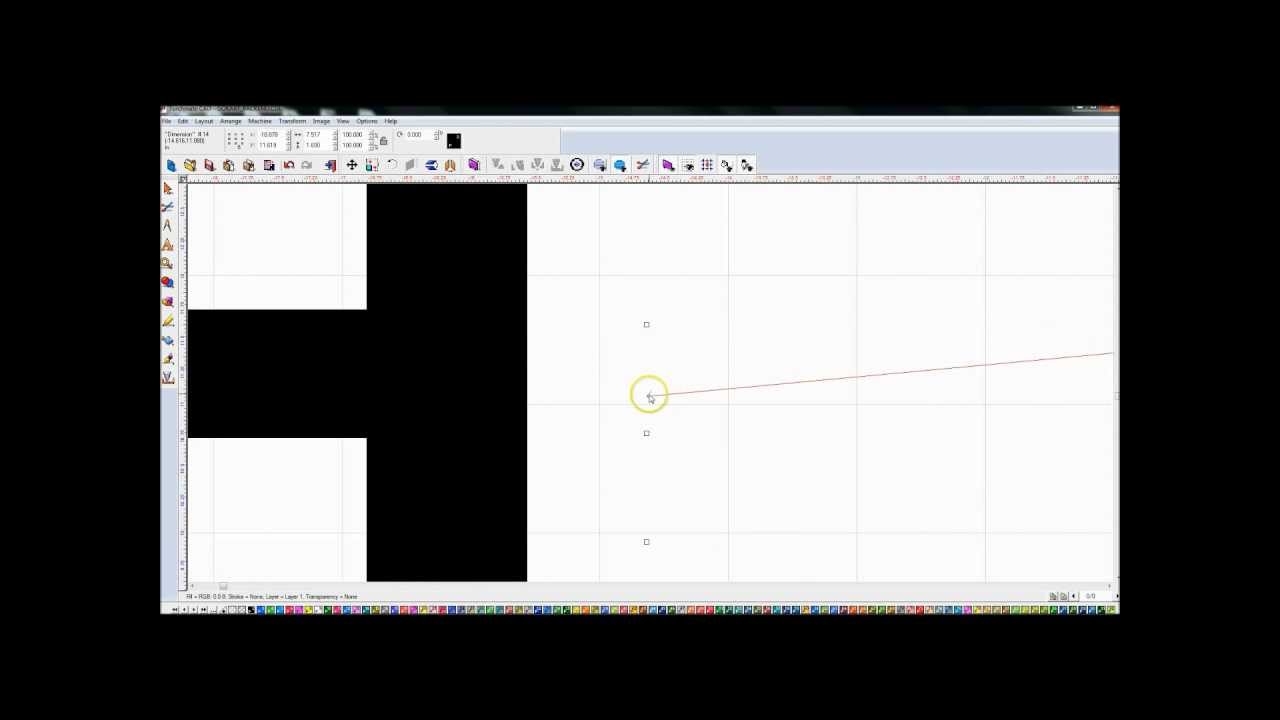Select the red and blue shapes tool
Image resolution: width=1280 pixels, height=720 pixels.
[168, 283]
